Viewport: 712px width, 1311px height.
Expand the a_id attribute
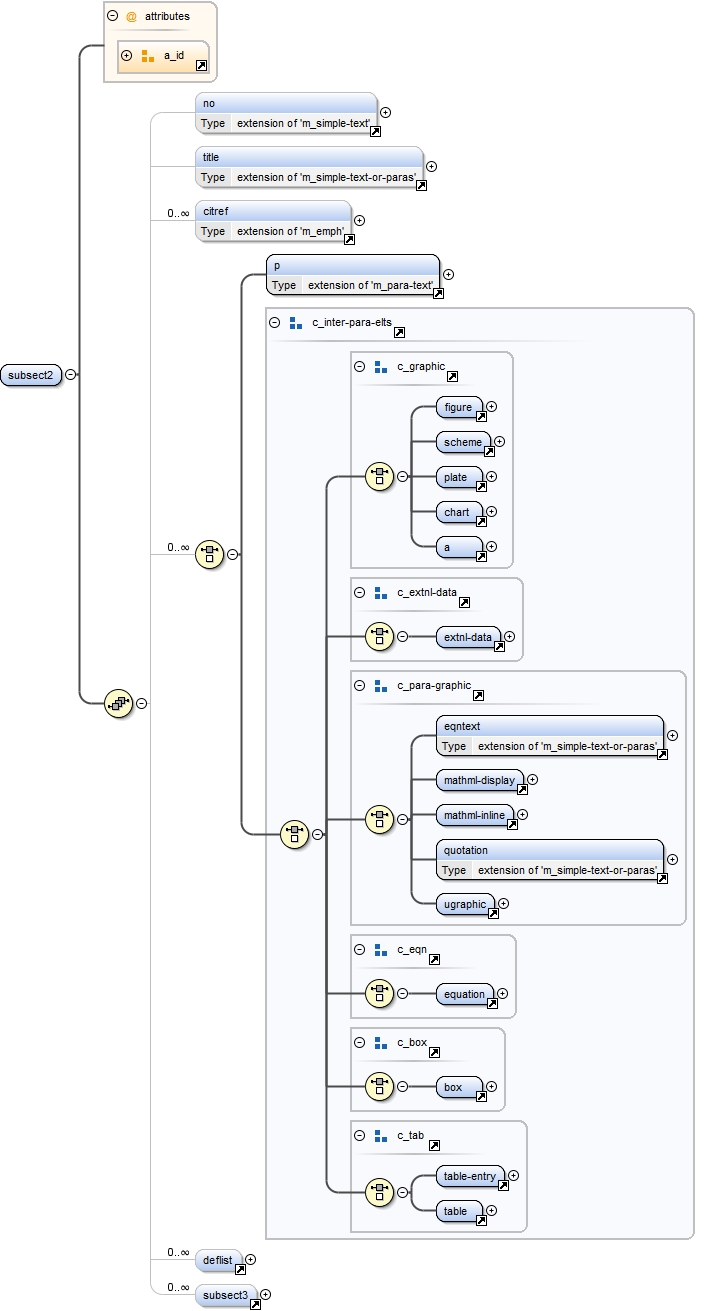126,56
